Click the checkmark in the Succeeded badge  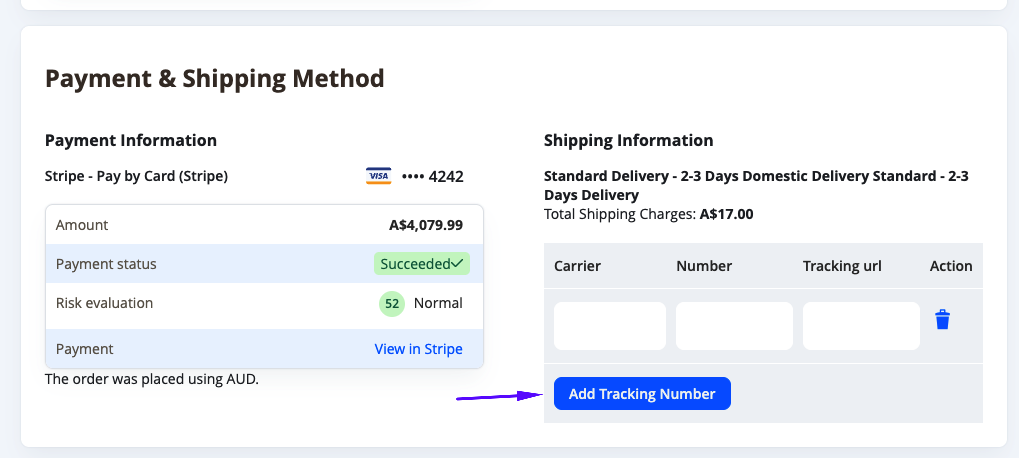coord(458,264)
